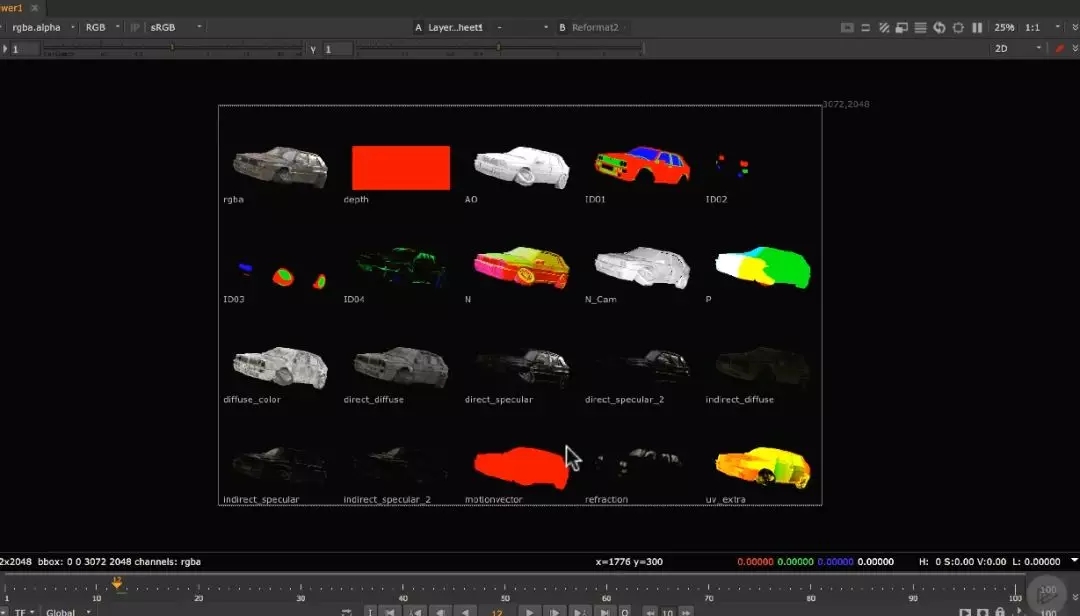Toggle the proxy mode icon
This screenshot has width=1080, height=616.
(x=902, y=28)
